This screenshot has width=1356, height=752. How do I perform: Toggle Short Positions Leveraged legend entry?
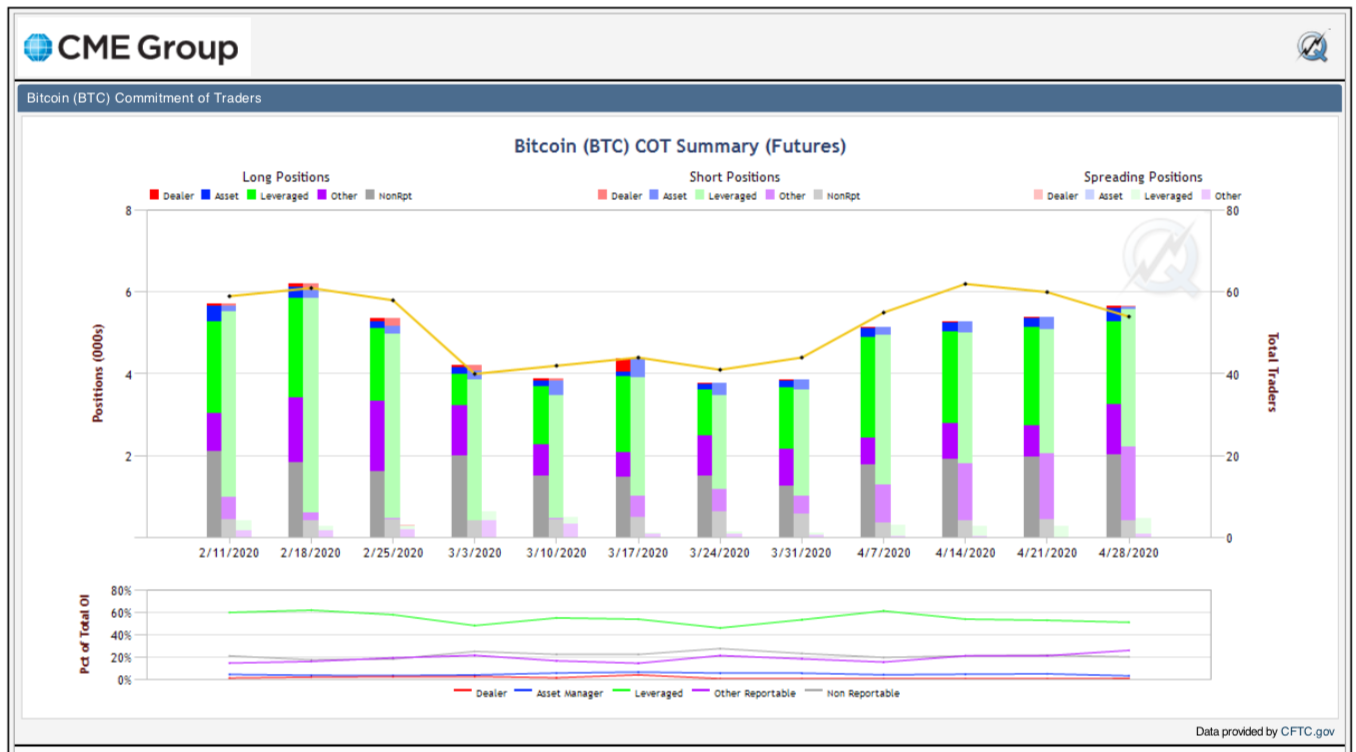(726, 196)
